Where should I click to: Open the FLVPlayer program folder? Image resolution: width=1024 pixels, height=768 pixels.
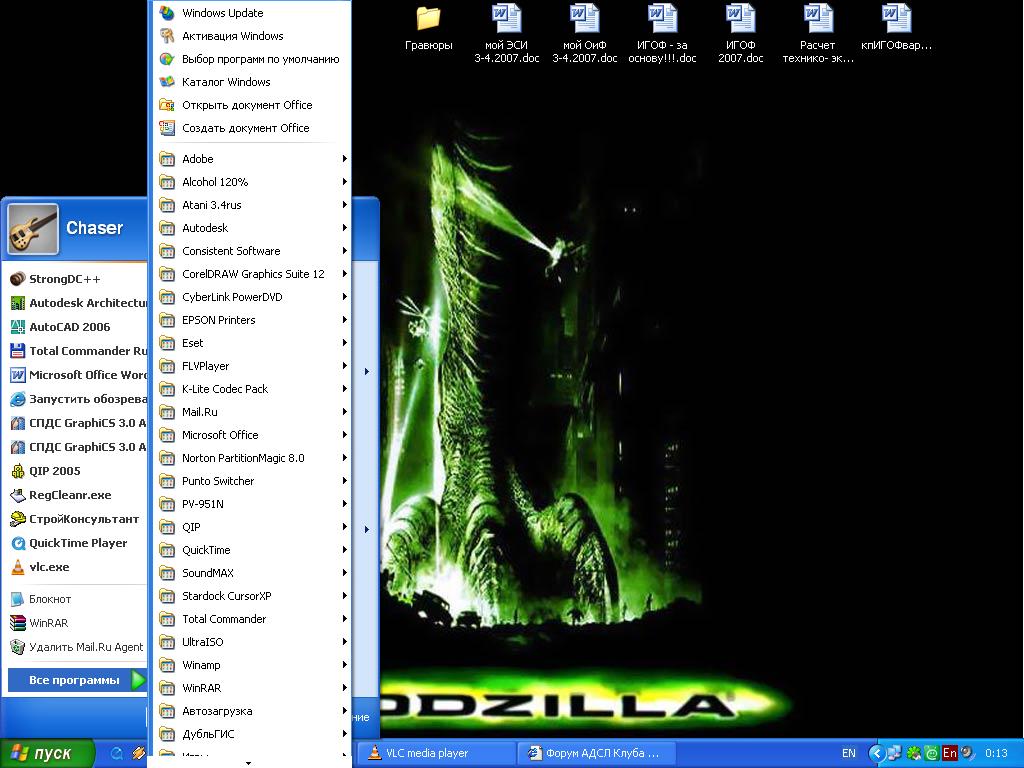[x=251, y=366]
